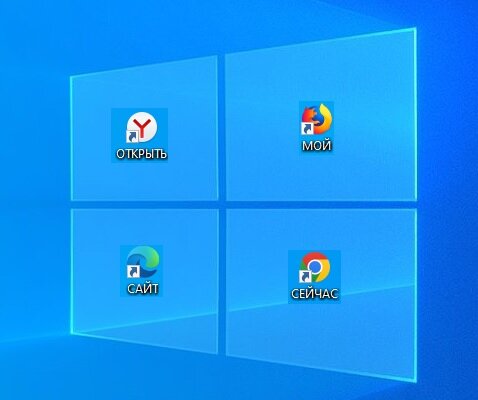This screenshot has width=478, height=400.
Task: Click the МОЙ label under Firefox icon
Action: click(x=317, y=146)
